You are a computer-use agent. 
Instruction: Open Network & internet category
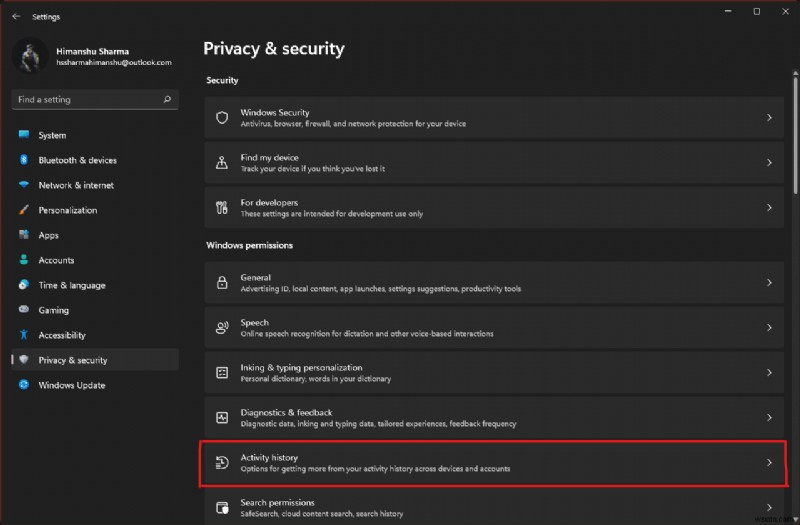click(x=76, y=185)
